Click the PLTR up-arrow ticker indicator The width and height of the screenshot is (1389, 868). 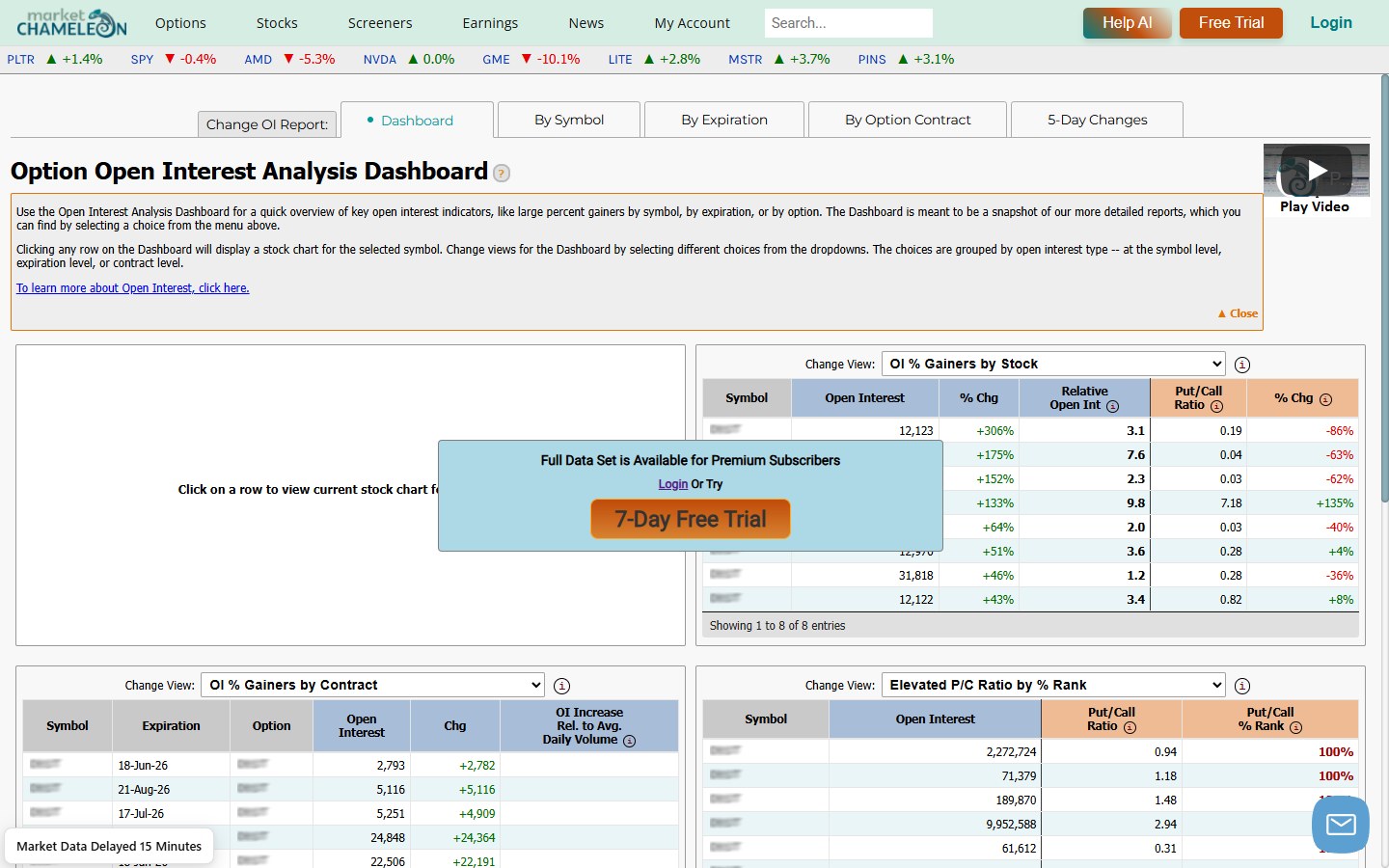click(x=52, y=59)
